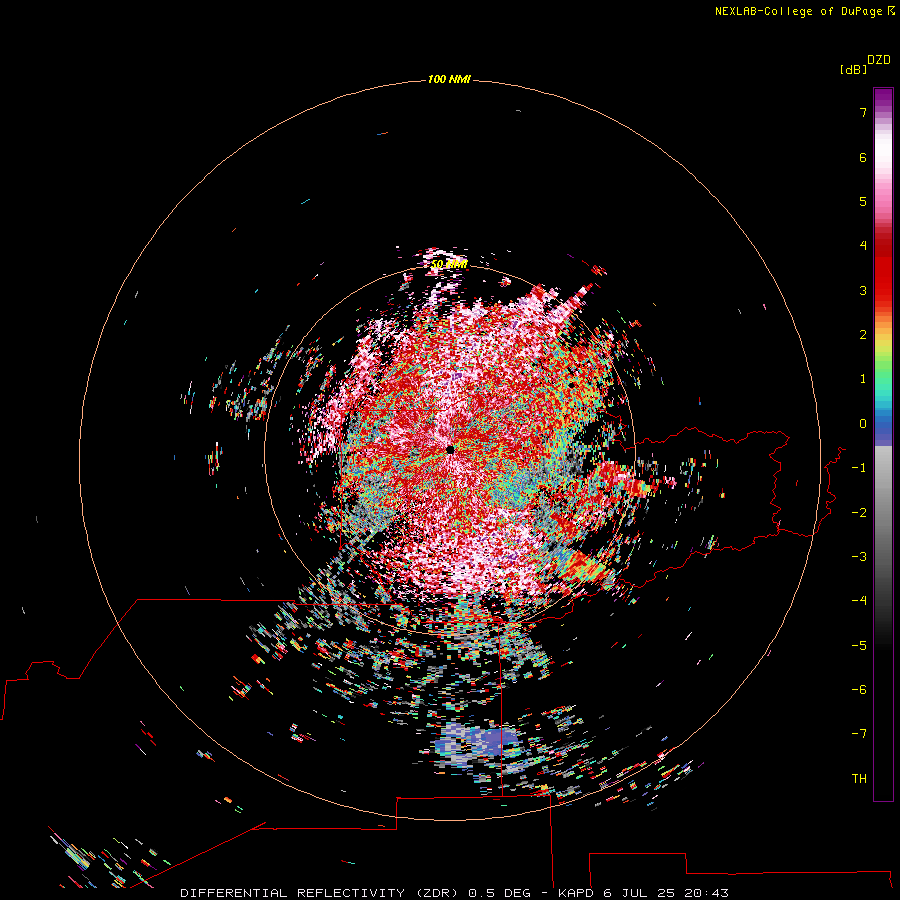Click the blue band near 0 dB on color bar
The height and width of the screenshot is (900, 900).
pos(883,425)
